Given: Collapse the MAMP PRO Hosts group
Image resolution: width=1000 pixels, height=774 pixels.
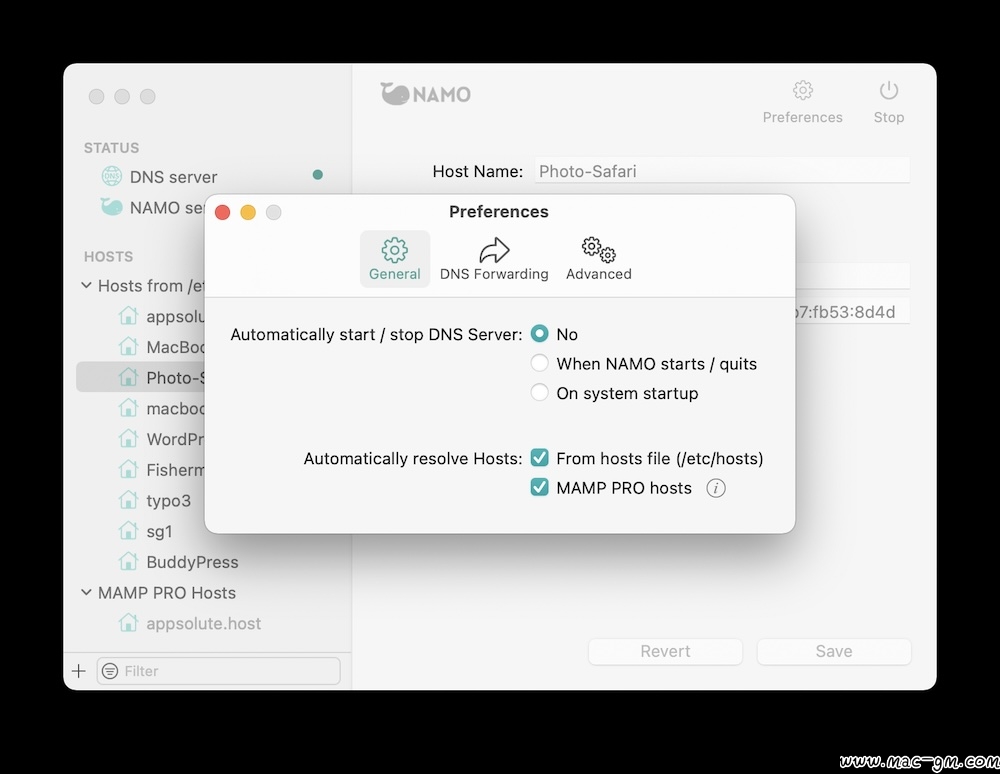Looking at the screenshot, I should point(87,592).
